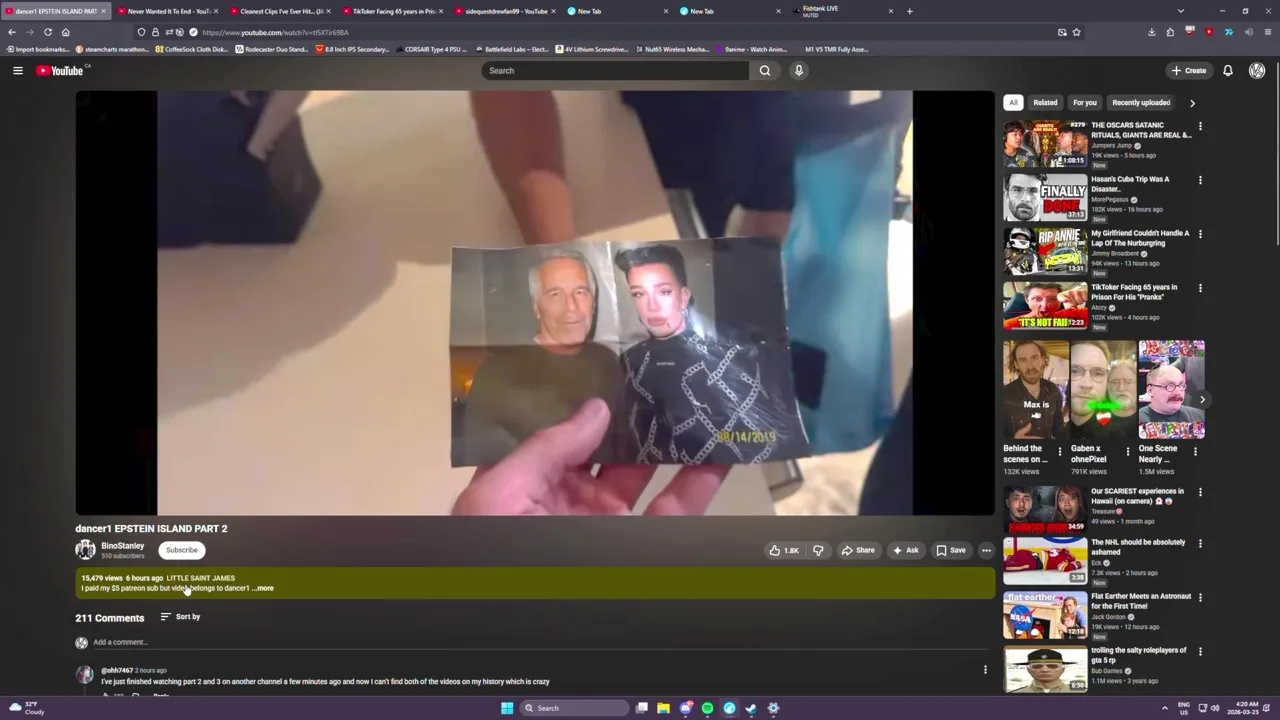Reload the page in browser toolbar
The image size is (1280, 720).
47,32
